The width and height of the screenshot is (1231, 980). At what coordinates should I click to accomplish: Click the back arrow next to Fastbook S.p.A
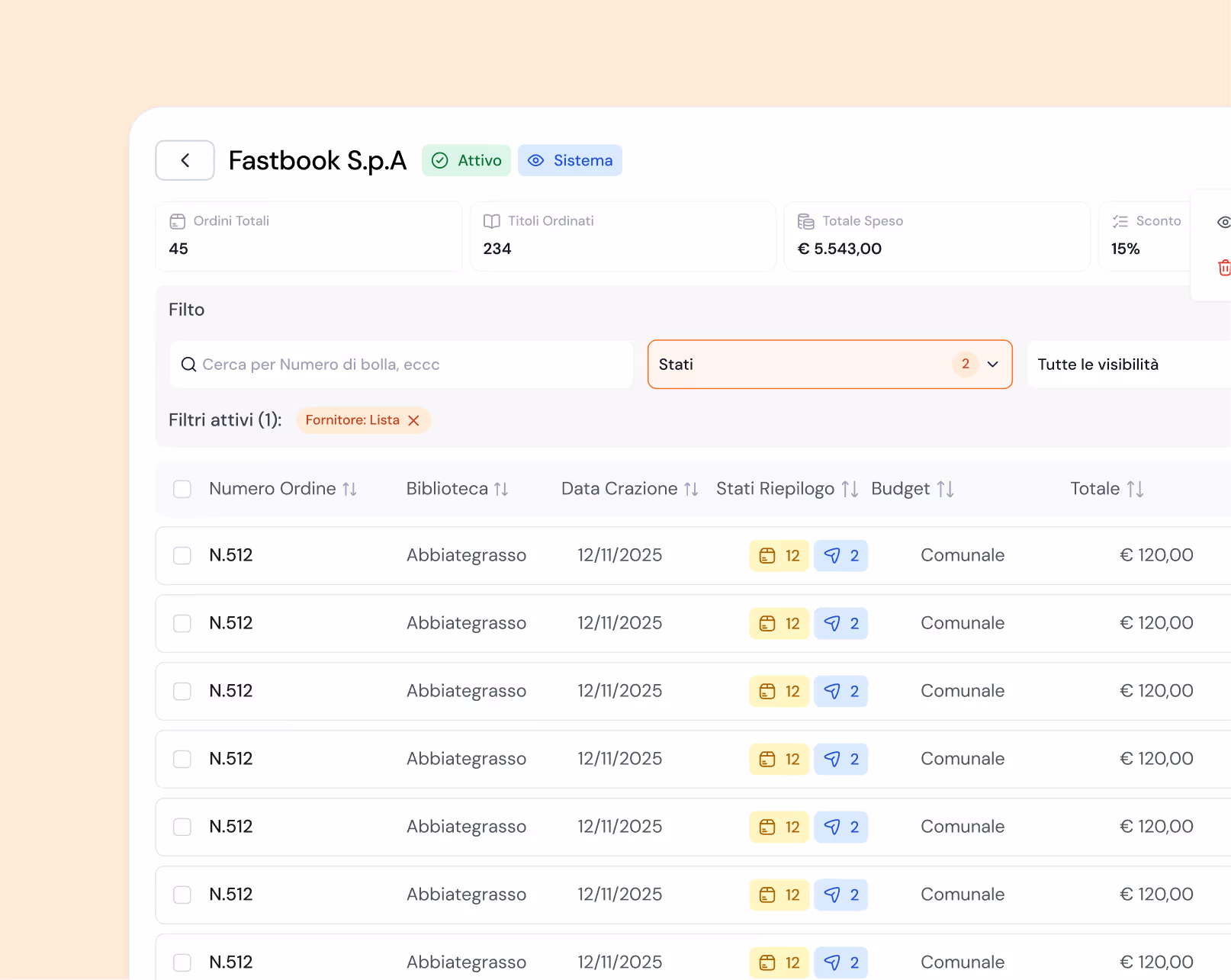pos(185,160)
